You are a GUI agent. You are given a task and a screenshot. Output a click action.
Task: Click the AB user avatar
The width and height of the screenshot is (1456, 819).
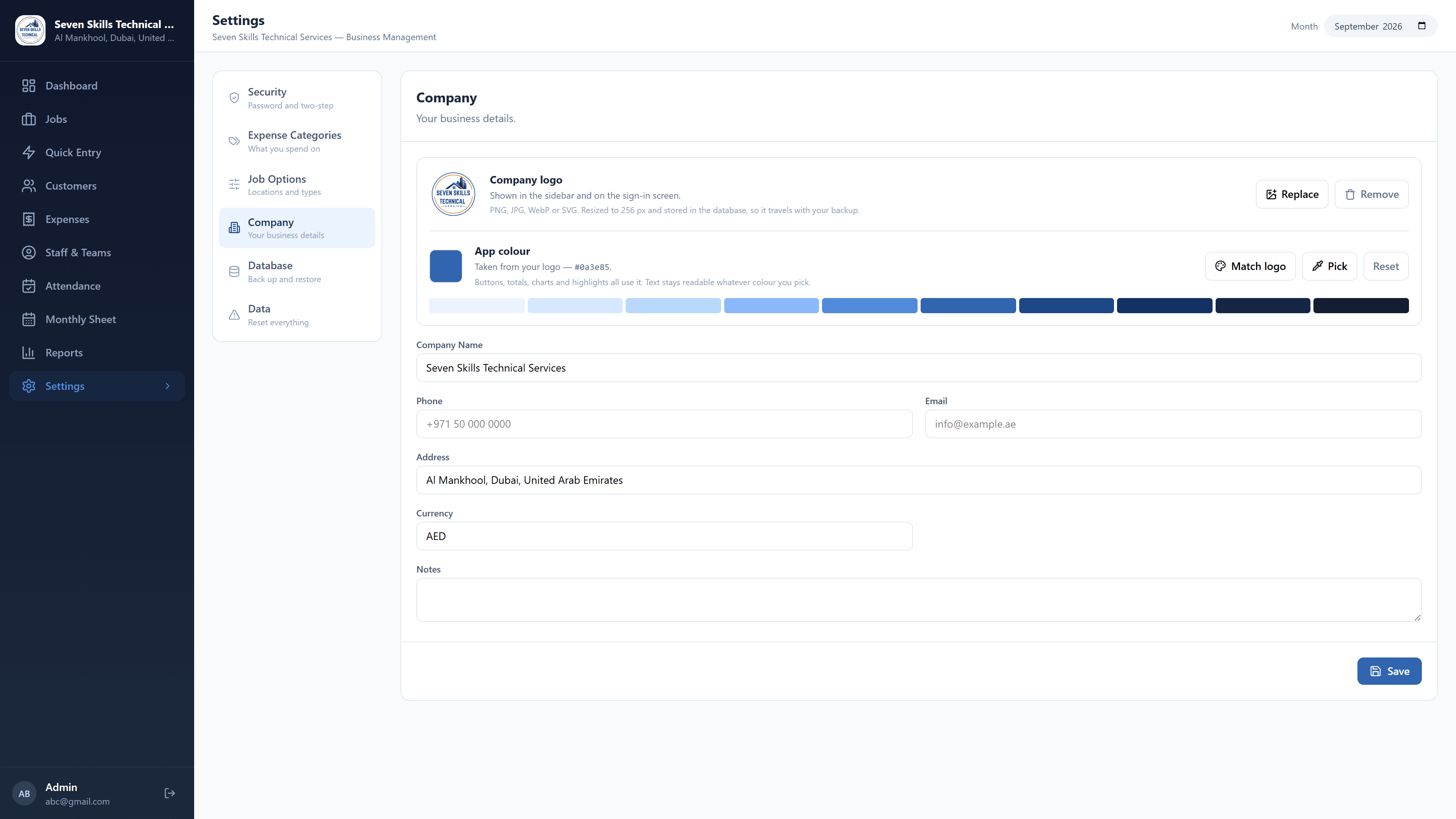[x=24, y=794]
